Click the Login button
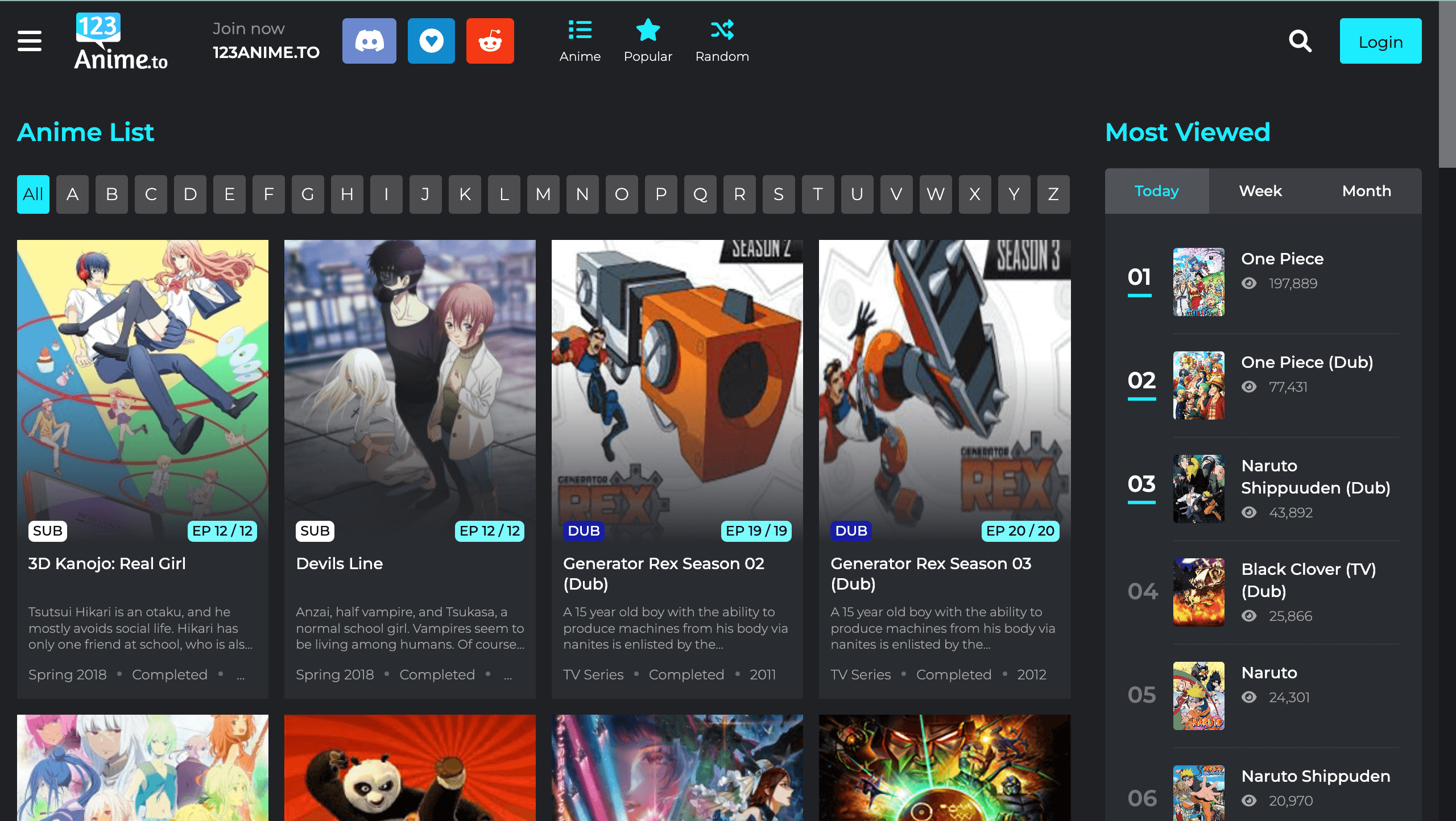This screenshot has width=1456, height=821. [x=1380, y=41]
